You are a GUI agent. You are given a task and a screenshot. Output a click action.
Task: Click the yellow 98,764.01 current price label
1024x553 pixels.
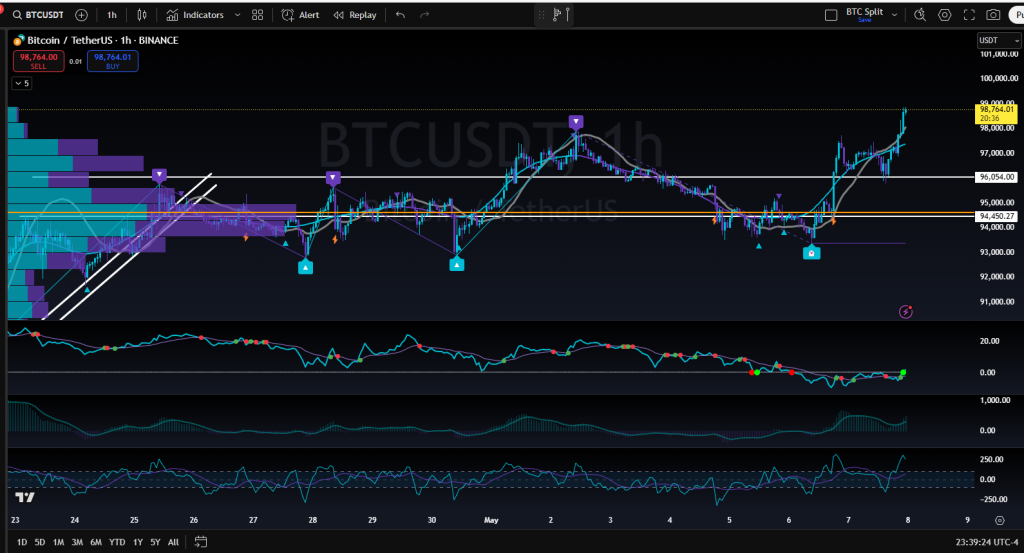(x=996, y=114)
